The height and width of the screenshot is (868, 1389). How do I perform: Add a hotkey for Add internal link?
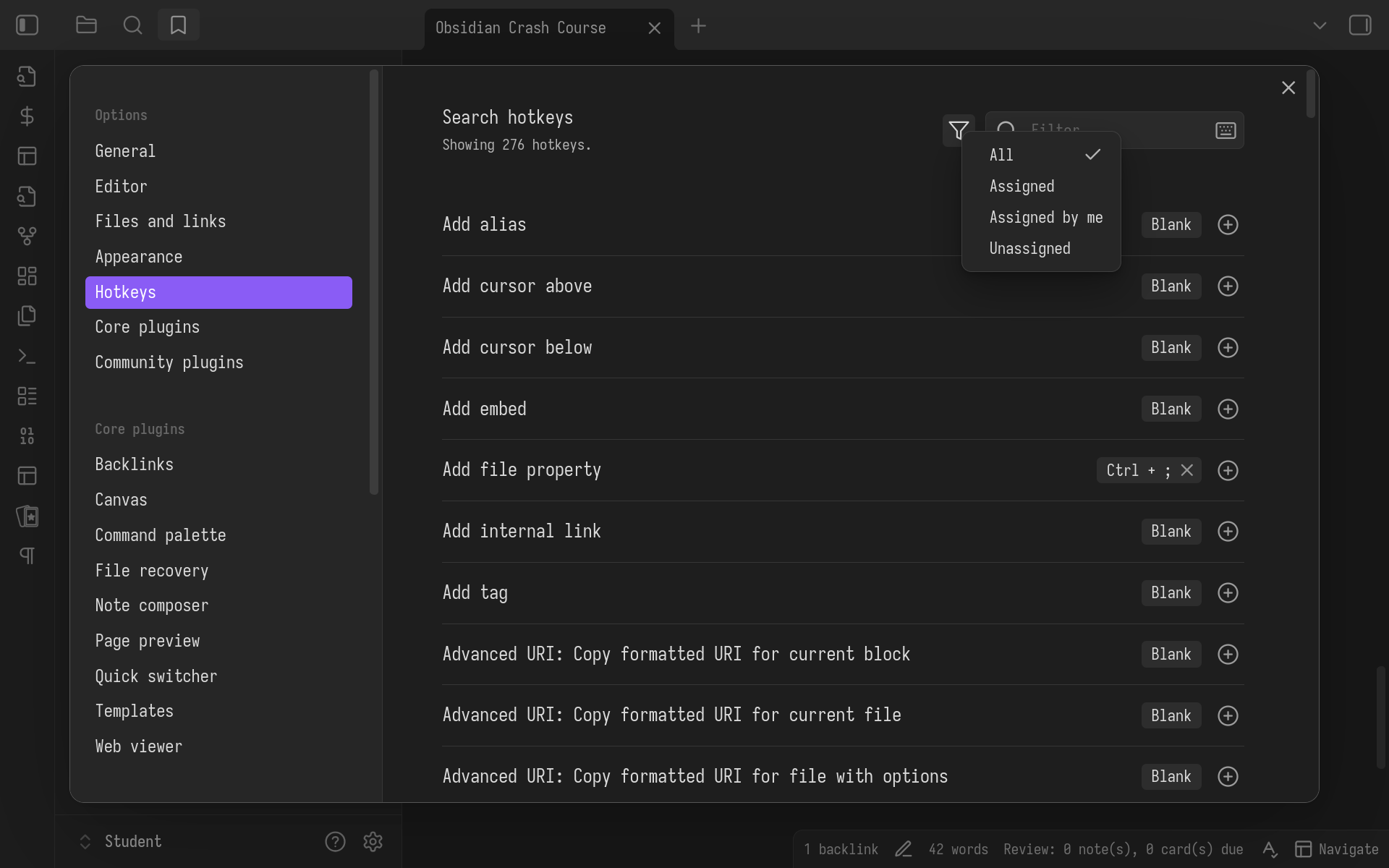[1228, 532]
